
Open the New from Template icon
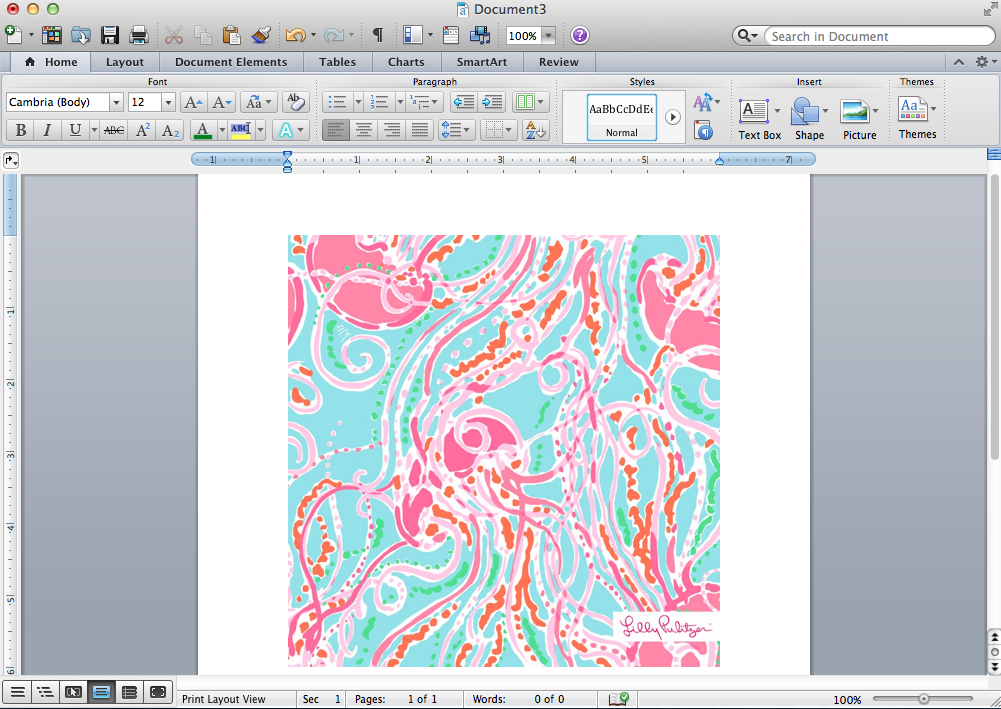coord(52,35)
